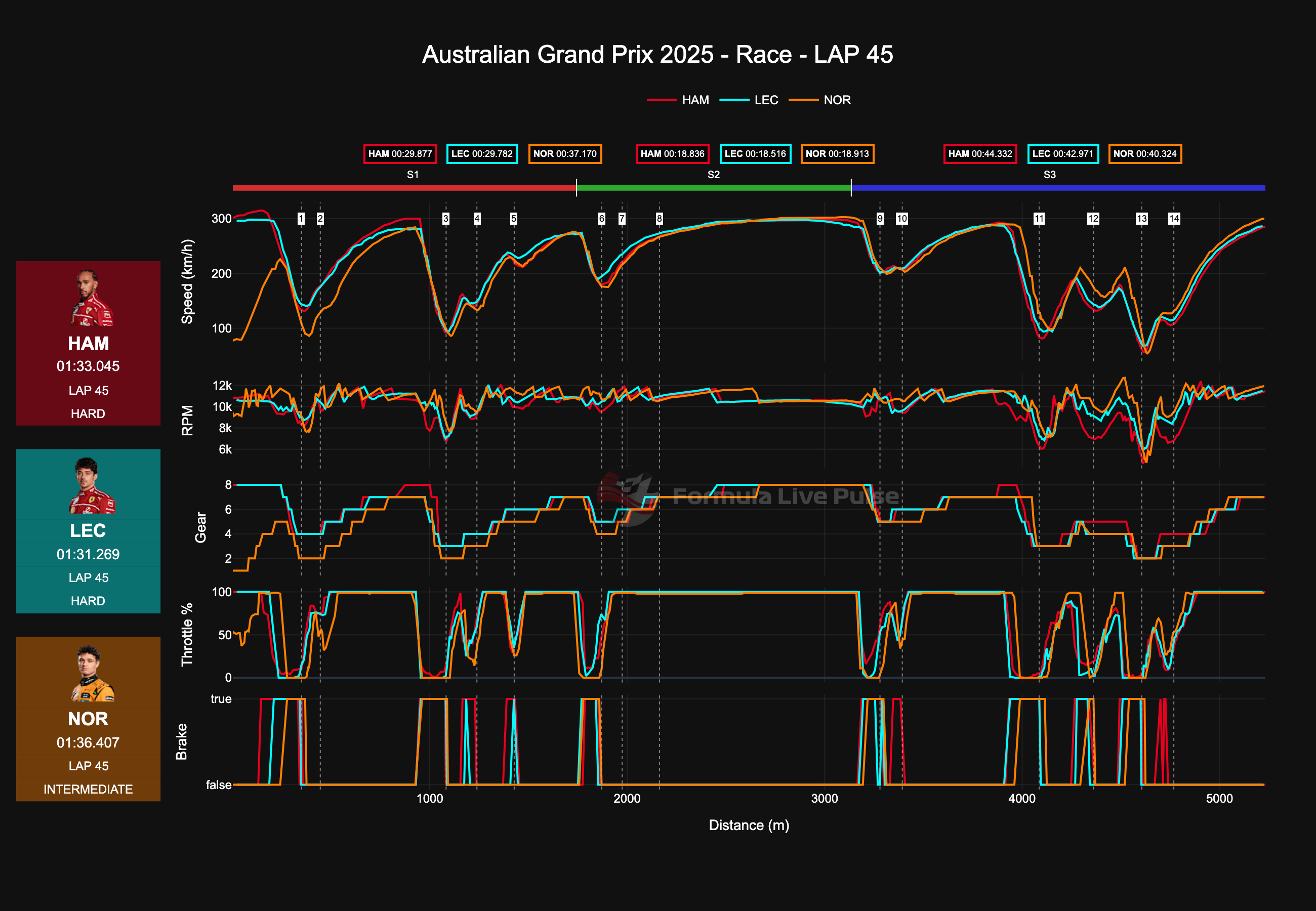Click the 5000 distance tick label

click(1219, 799)
